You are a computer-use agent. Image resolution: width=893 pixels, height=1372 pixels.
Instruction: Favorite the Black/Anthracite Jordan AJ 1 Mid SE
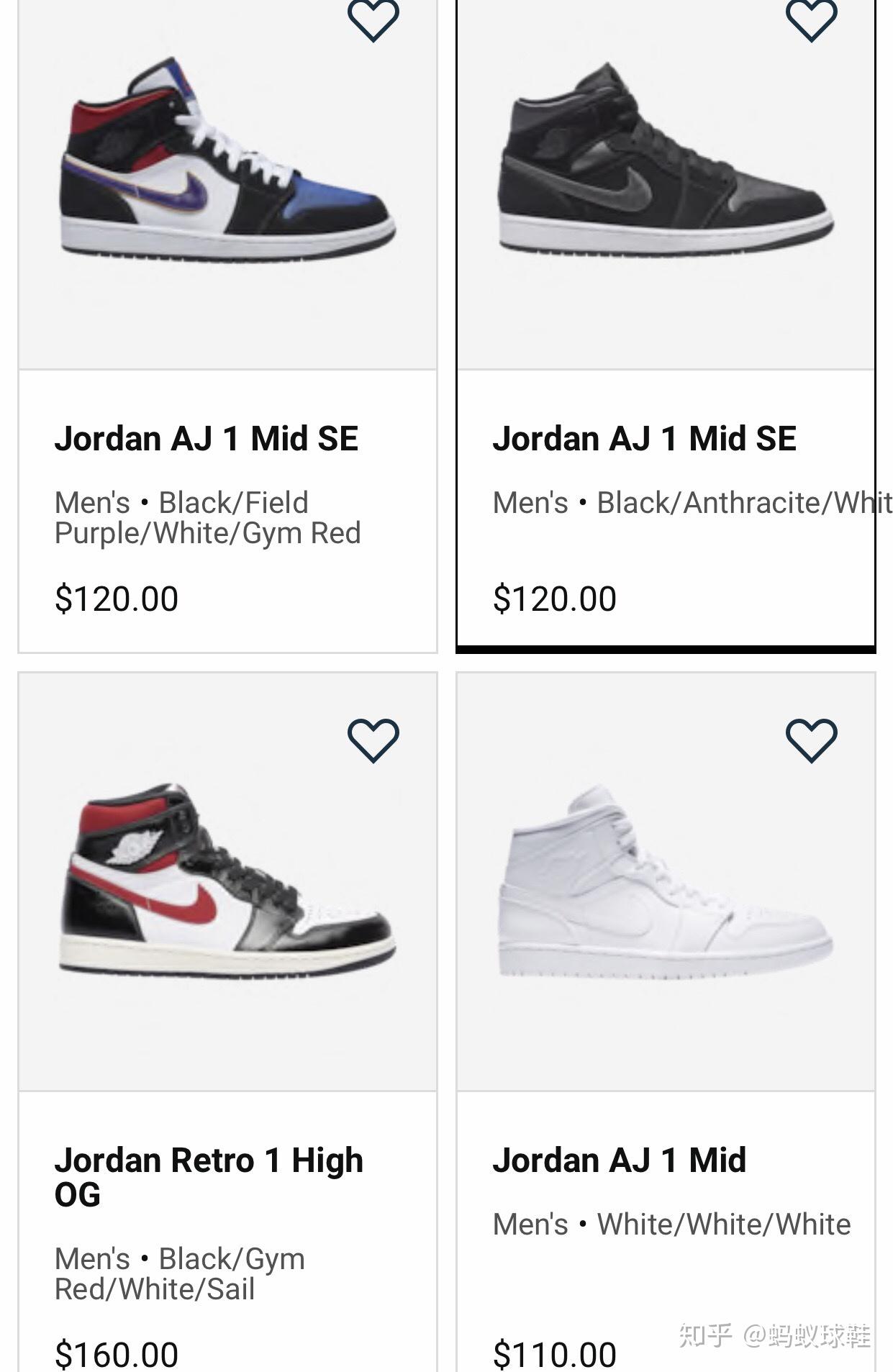pyautogui.click(x=811, y=20)
